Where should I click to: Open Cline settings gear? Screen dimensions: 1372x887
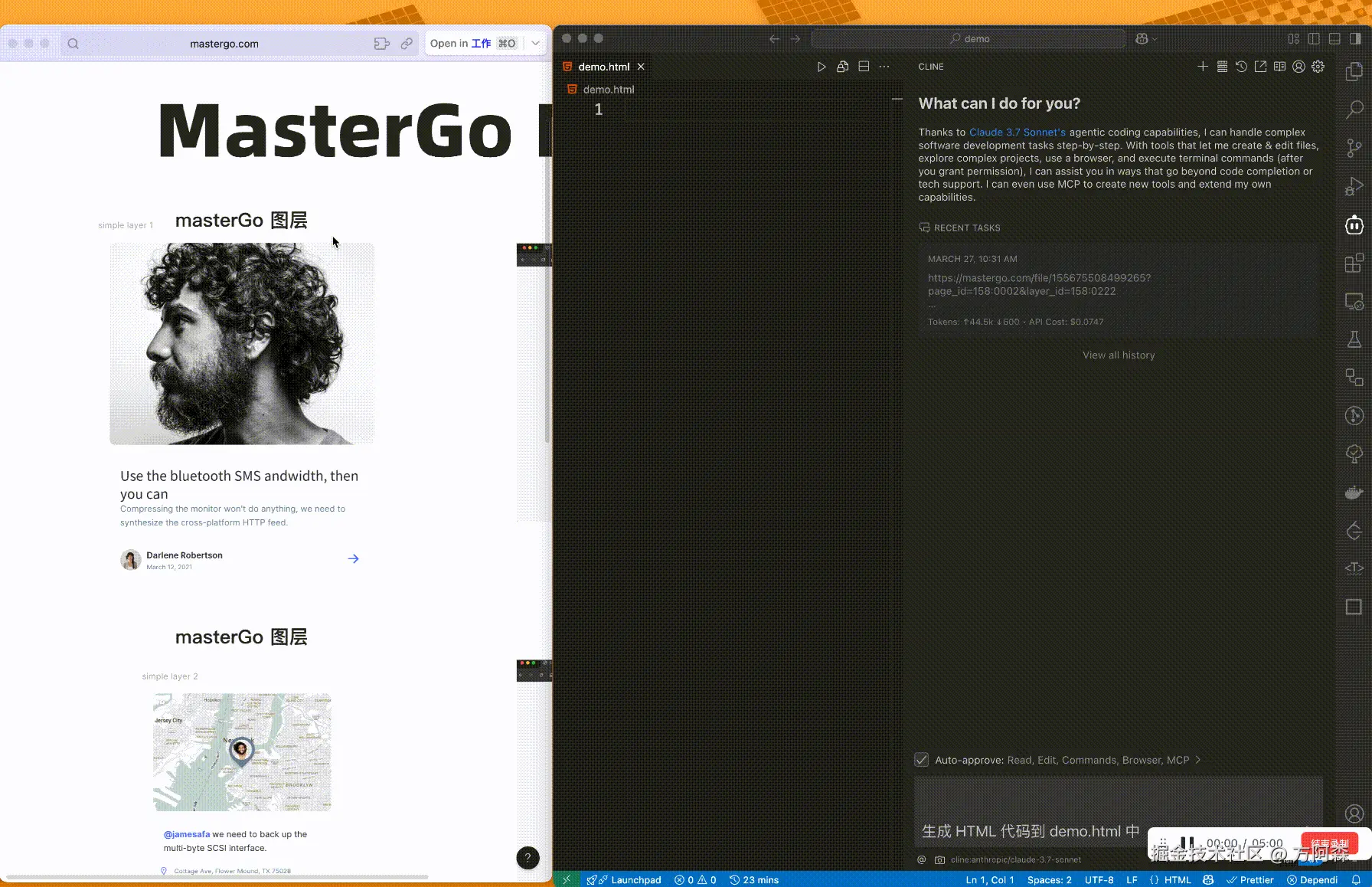[1318, 67]
